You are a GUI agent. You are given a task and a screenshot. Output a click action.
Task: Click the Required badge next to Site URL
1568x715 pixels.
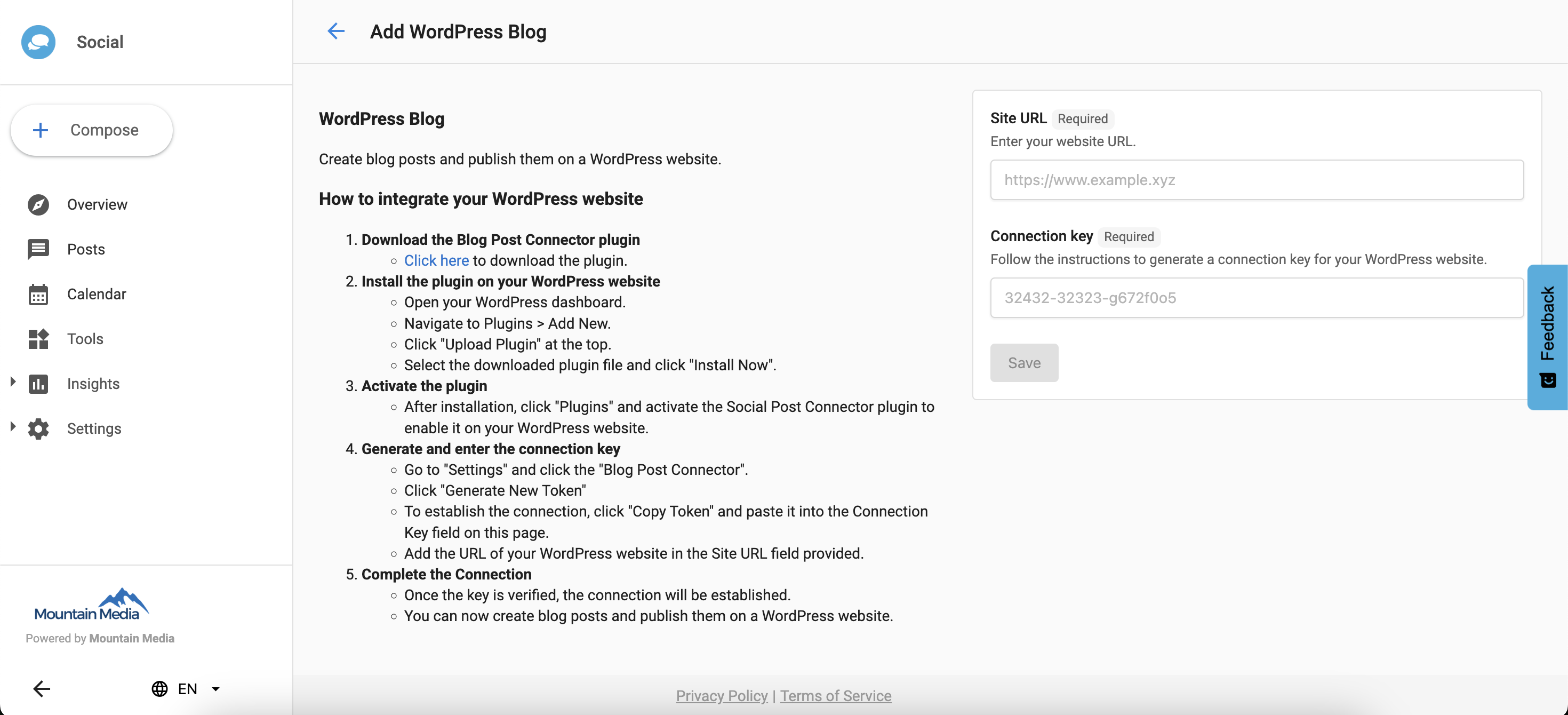coord(1082,119)
